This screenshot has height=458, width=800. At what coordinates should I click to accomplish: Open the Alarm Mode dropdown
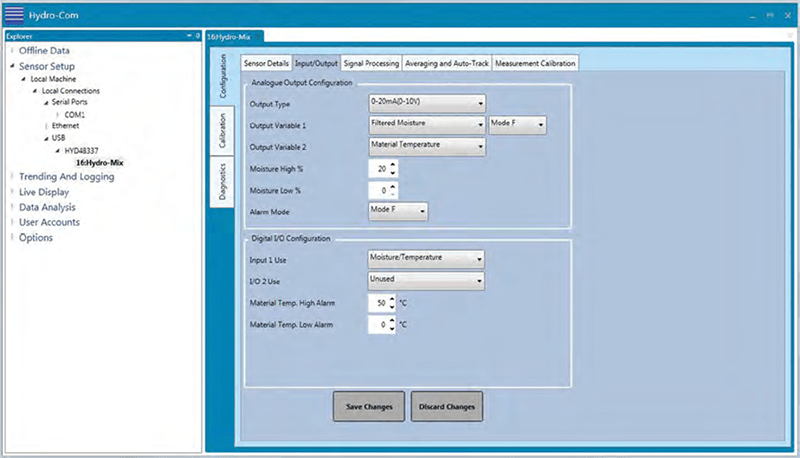point(398,211)
